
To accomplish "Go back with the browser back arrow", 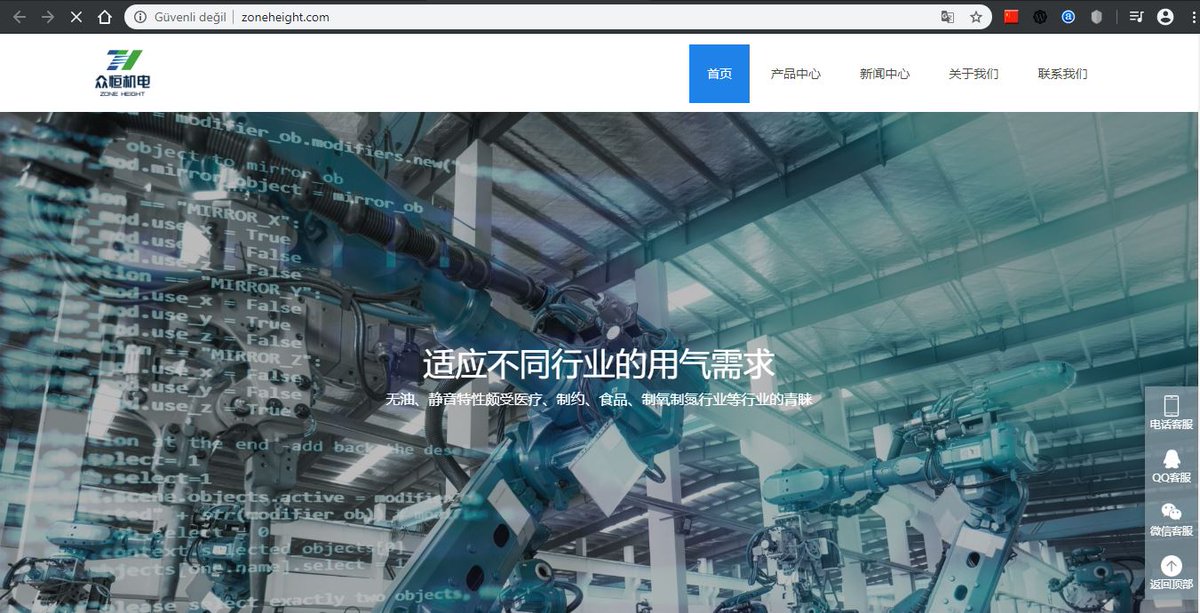I will (x=19, y=17).
